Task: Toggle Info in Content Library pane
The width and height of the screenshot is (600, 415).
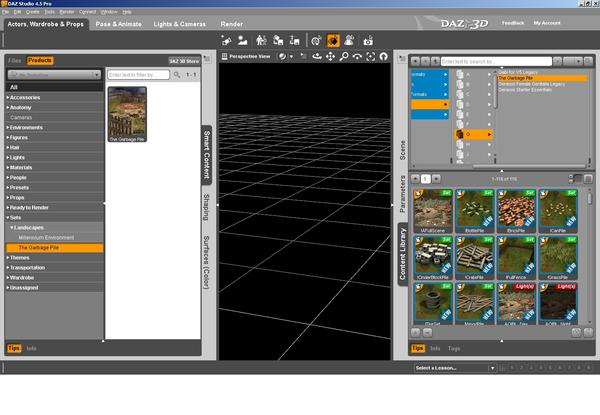Action: click(435, 348)
